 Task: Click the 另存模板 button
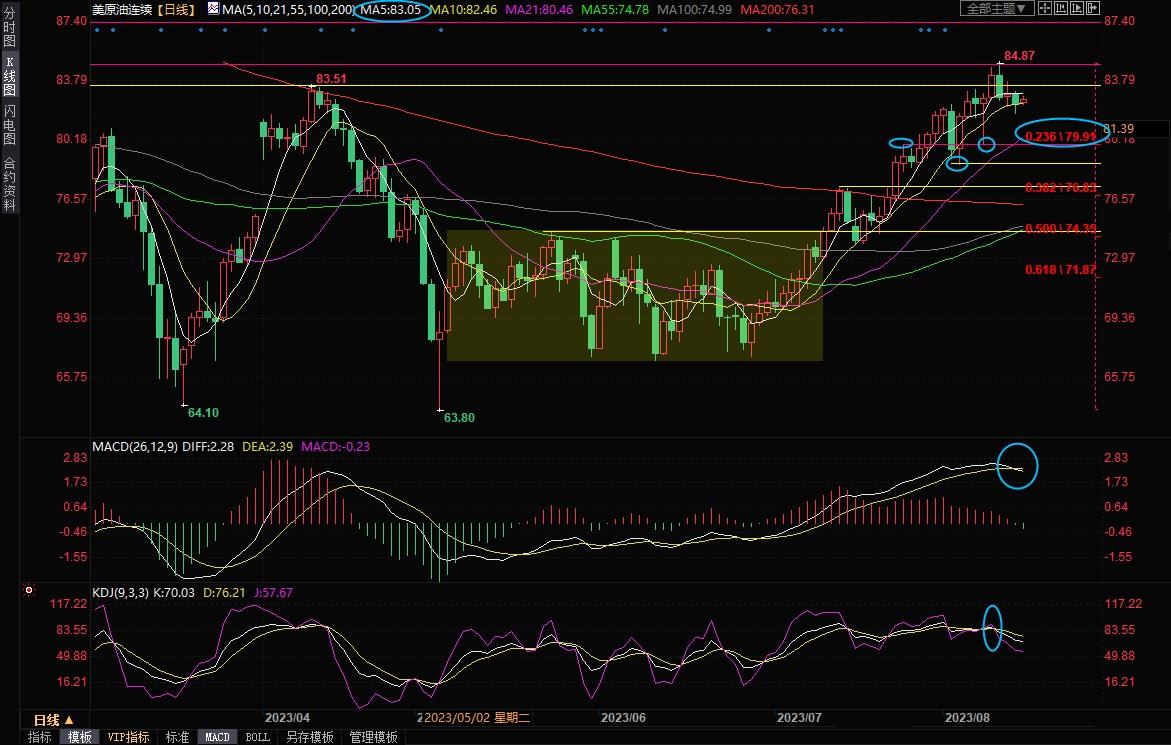click(x=309, y=737)
